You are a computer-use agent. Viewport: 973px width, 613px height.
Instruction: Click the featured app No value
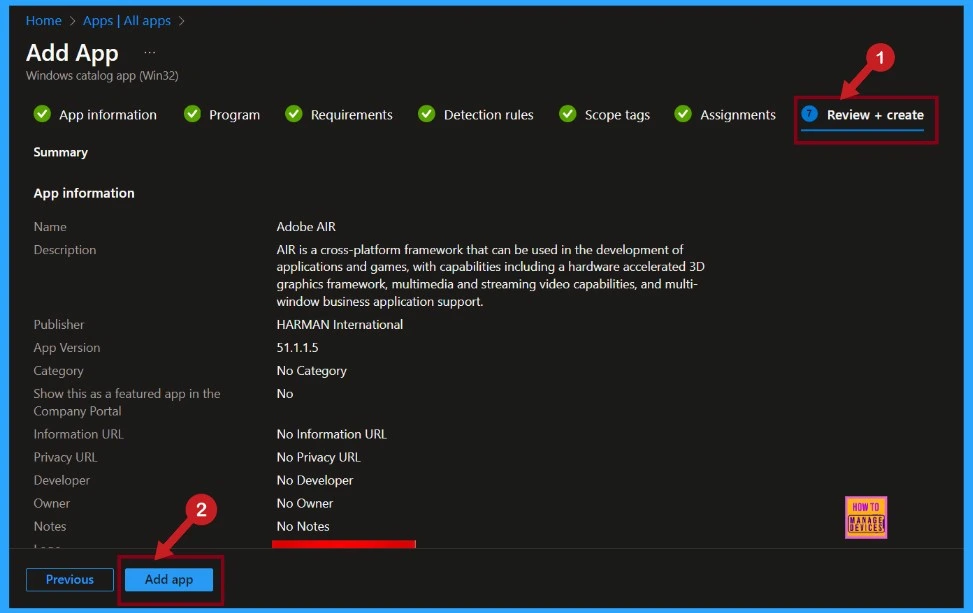tap(285, 393)
